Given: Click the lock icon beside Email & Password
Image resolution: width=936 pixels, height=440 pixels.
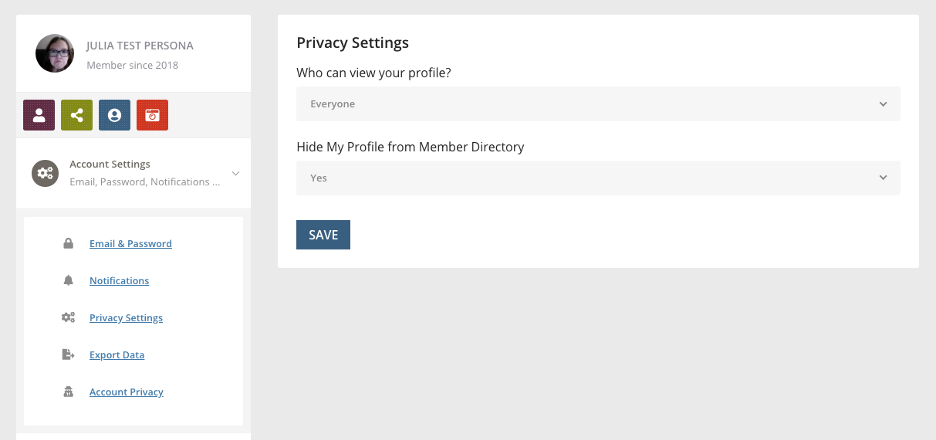Looking at the screenshot, I should 68,244.
